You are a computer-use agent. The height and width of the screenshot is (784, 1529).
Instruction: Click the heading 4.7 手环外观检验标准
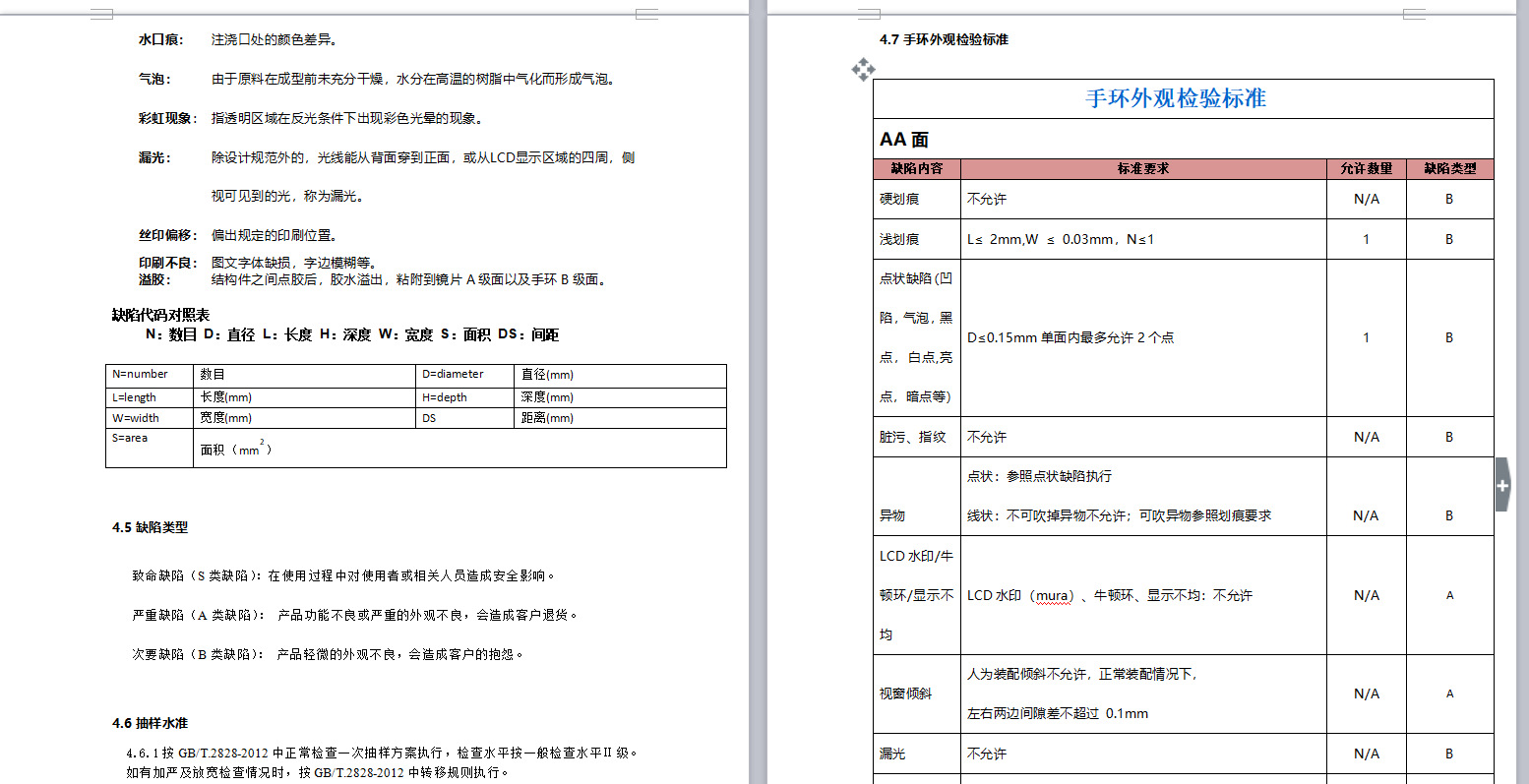(944, 40)
